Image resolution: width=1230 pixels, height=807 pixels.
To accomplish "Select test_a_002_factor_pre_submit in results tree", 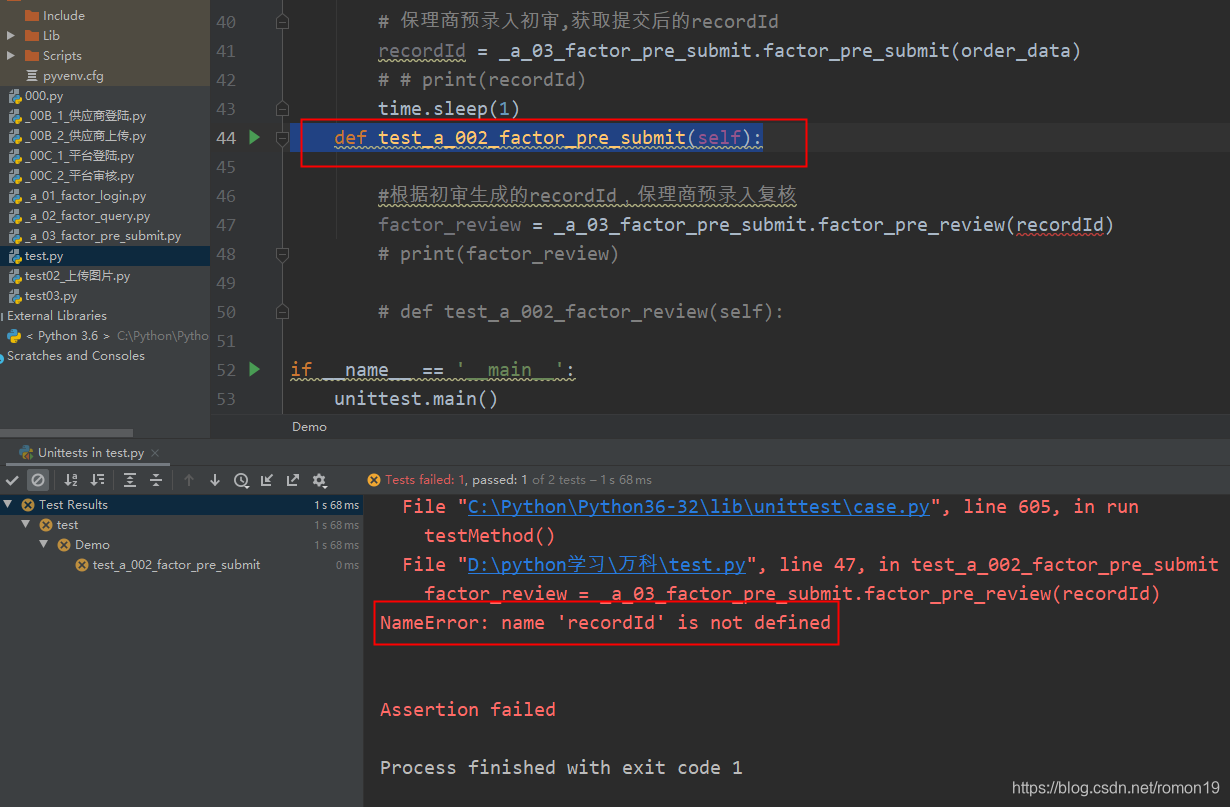I will (x=176, y=565).
